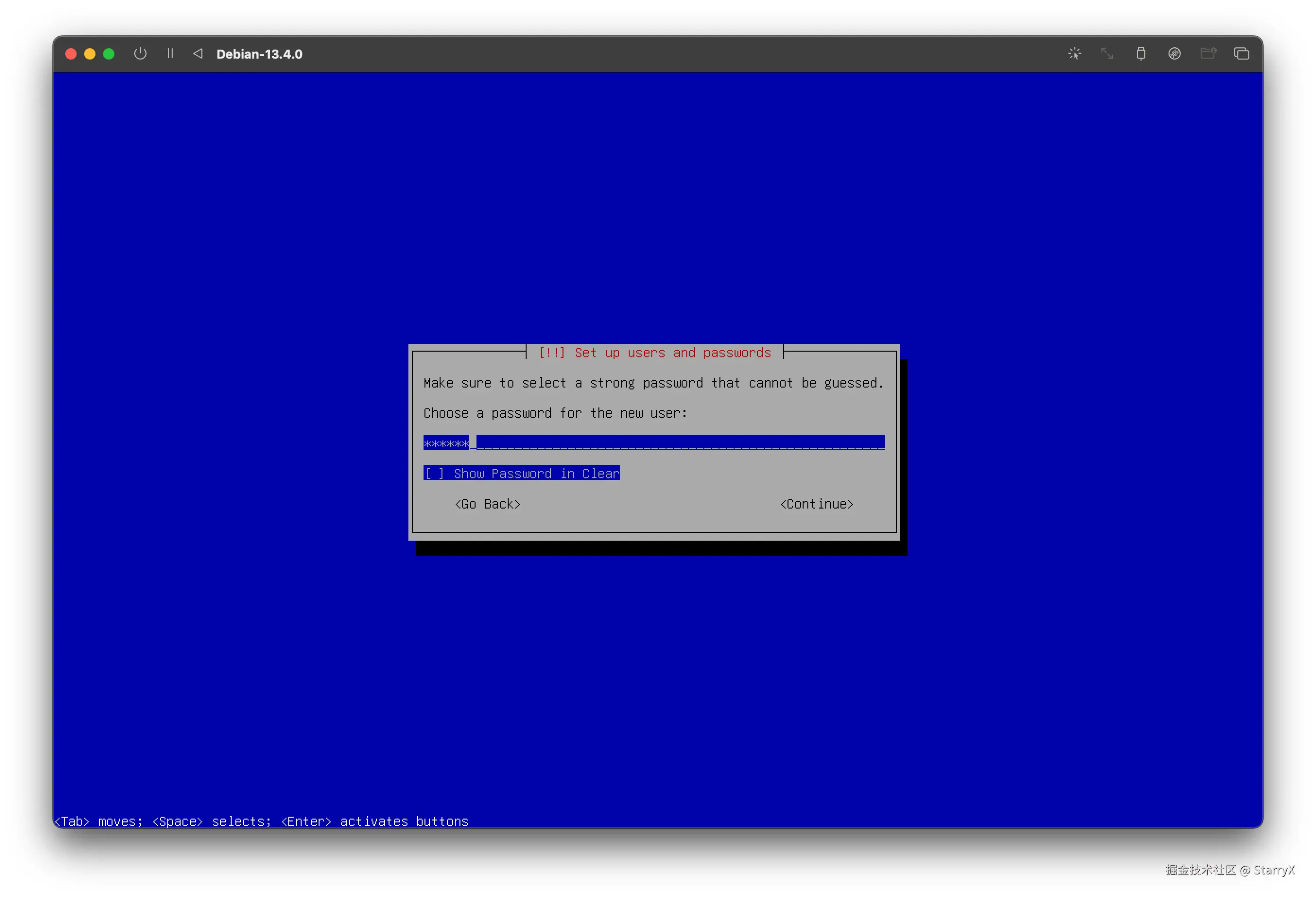Toggle capture mouse cursor icon
Screen dimensions: 1316x898
(x=1074, y=54)
